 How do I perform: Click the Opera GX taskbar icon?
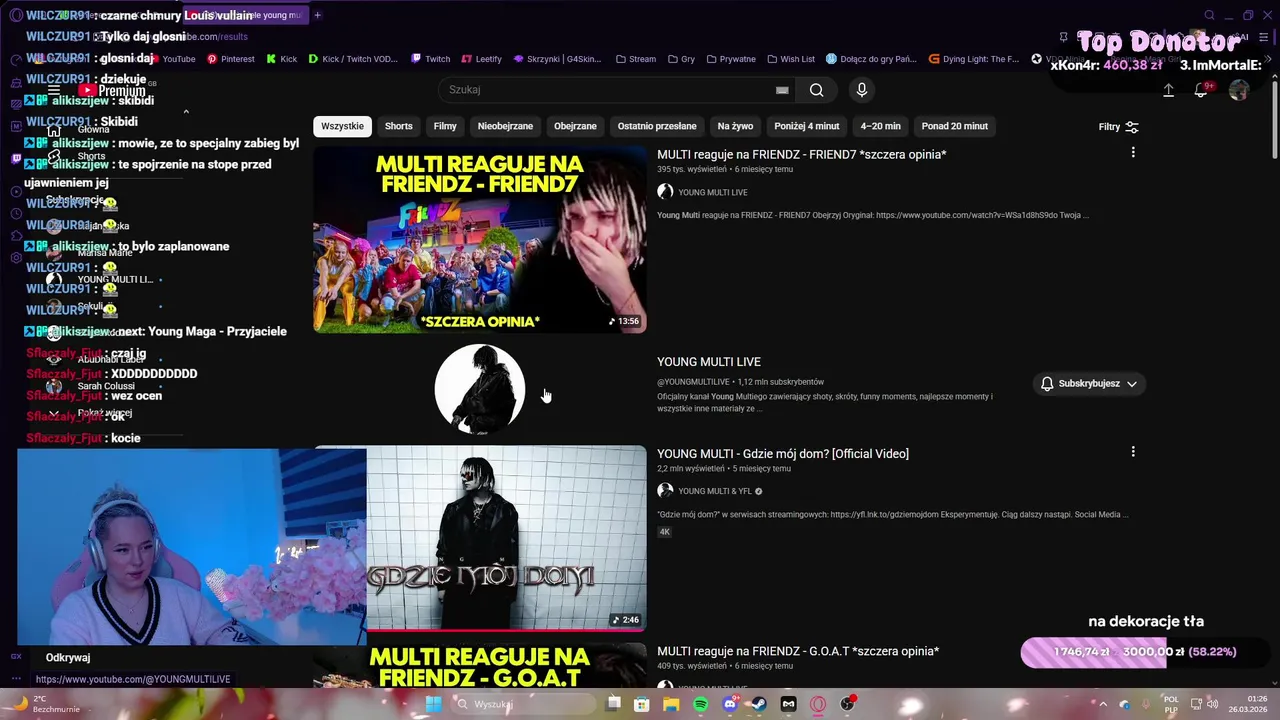click(818, 704)
